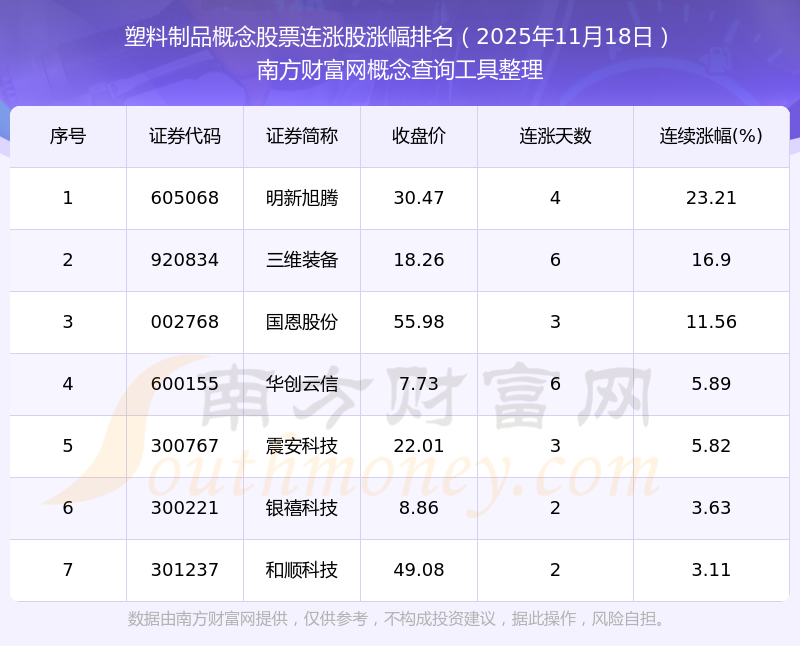This screenshot has height=646, width=800.
Task: Select stock name 华创云信
Action: click(302, 384)
